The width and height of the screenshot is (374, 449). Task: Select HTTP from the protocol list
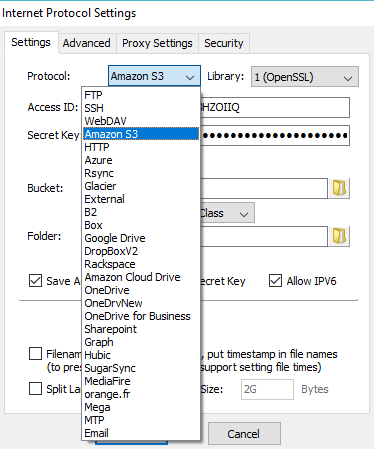click(141, 147)
